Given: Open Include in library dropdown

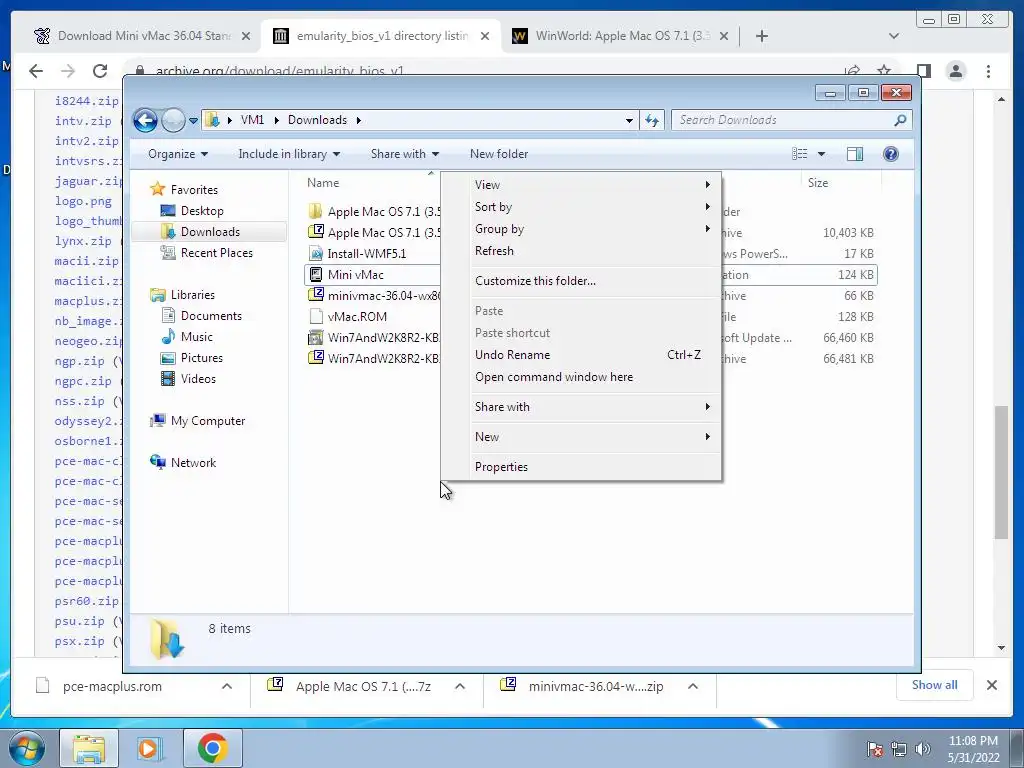Looking at the screenshot, I should [289, 154].
